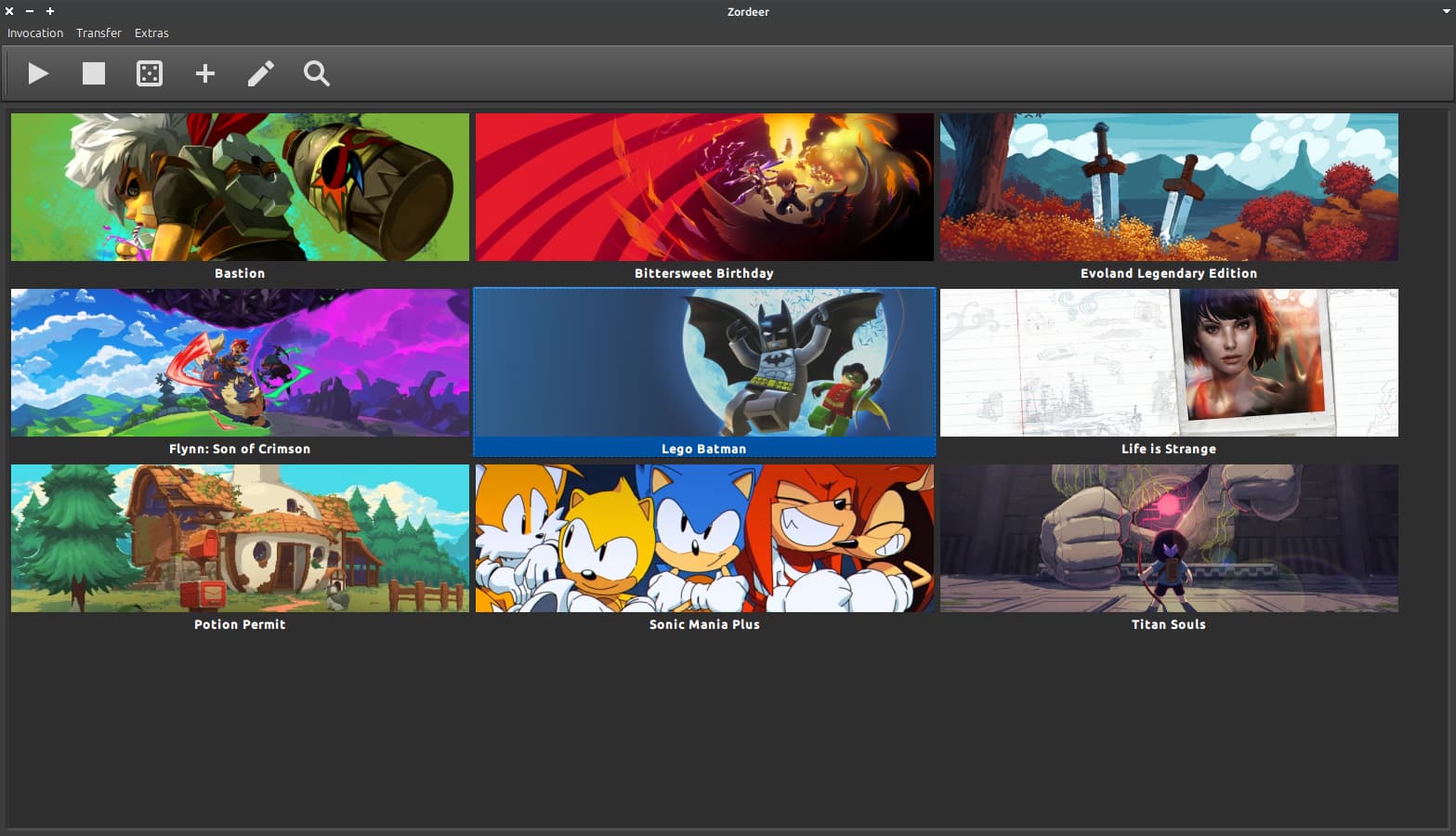Add a new game using the plus icon
This screenshot has height=836, width=1456.
coord(205,73)
